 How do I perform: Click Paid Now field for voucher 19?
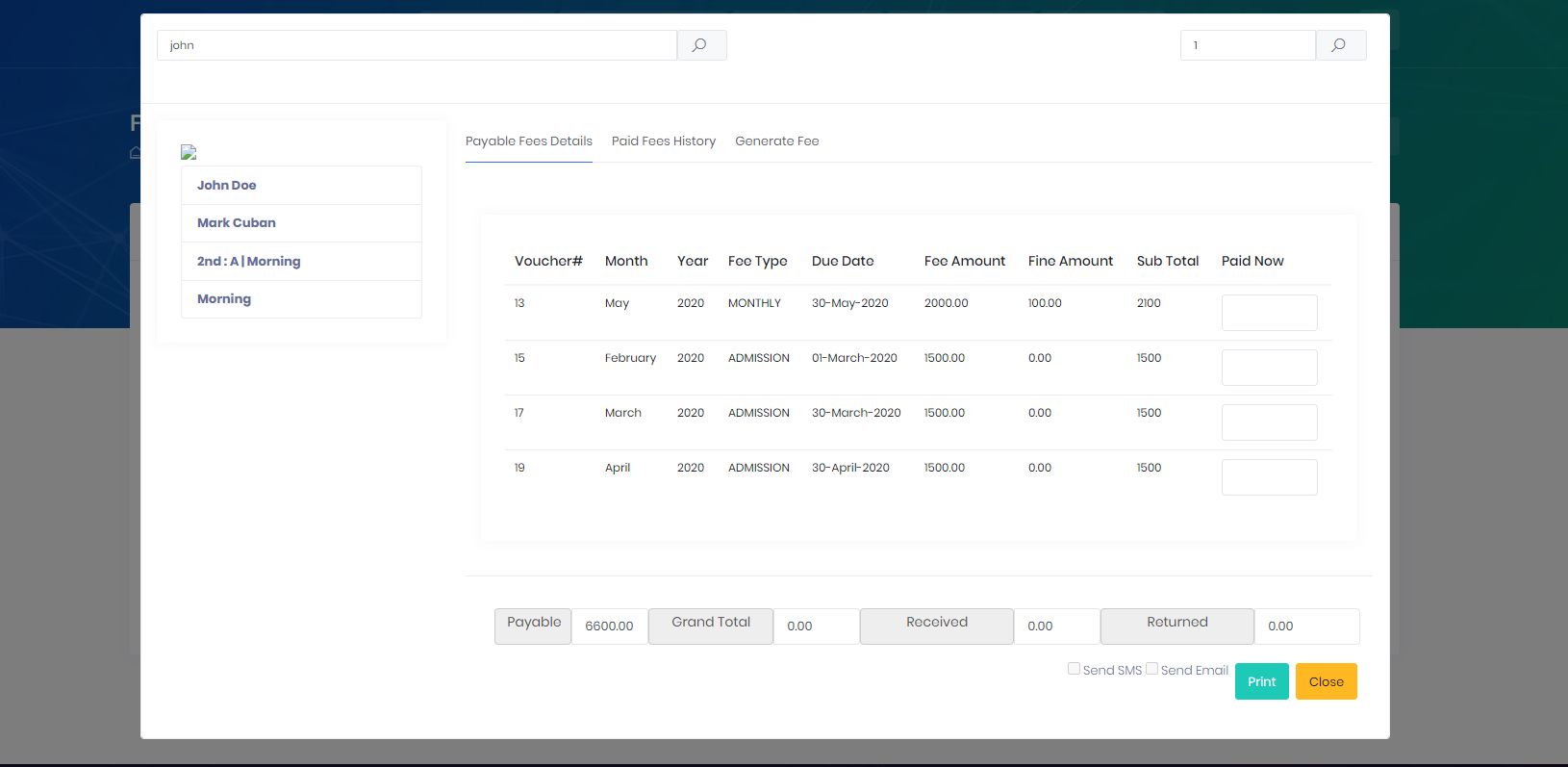pos(1269,477)
